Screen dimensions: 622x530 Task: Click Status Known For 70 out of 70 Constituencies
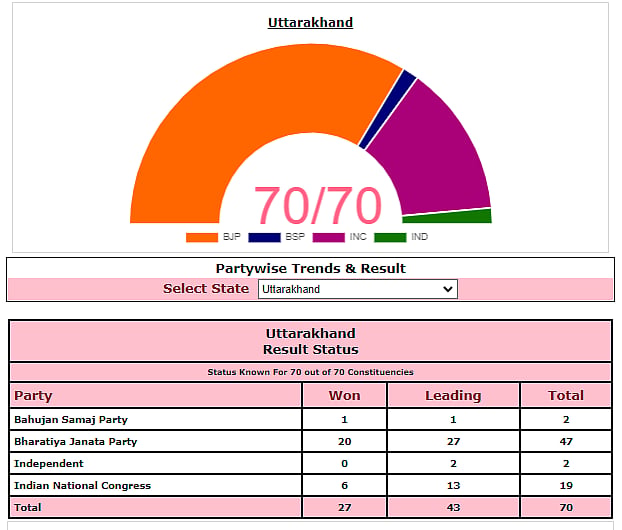pyautogui.click(x=311, y=372)
